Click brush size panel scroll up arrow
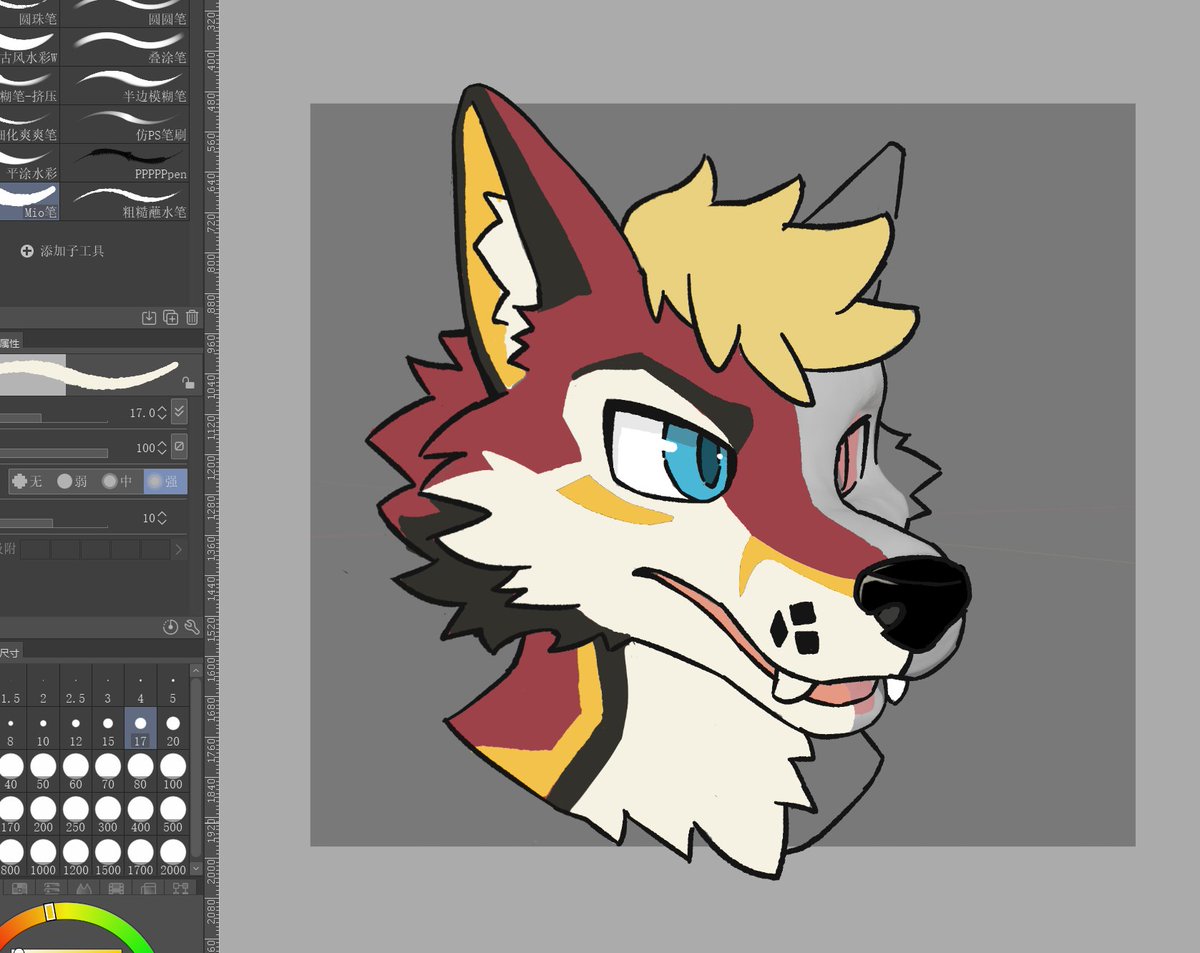The height and width of the screenshot is (953, 1200). point(196,669)
